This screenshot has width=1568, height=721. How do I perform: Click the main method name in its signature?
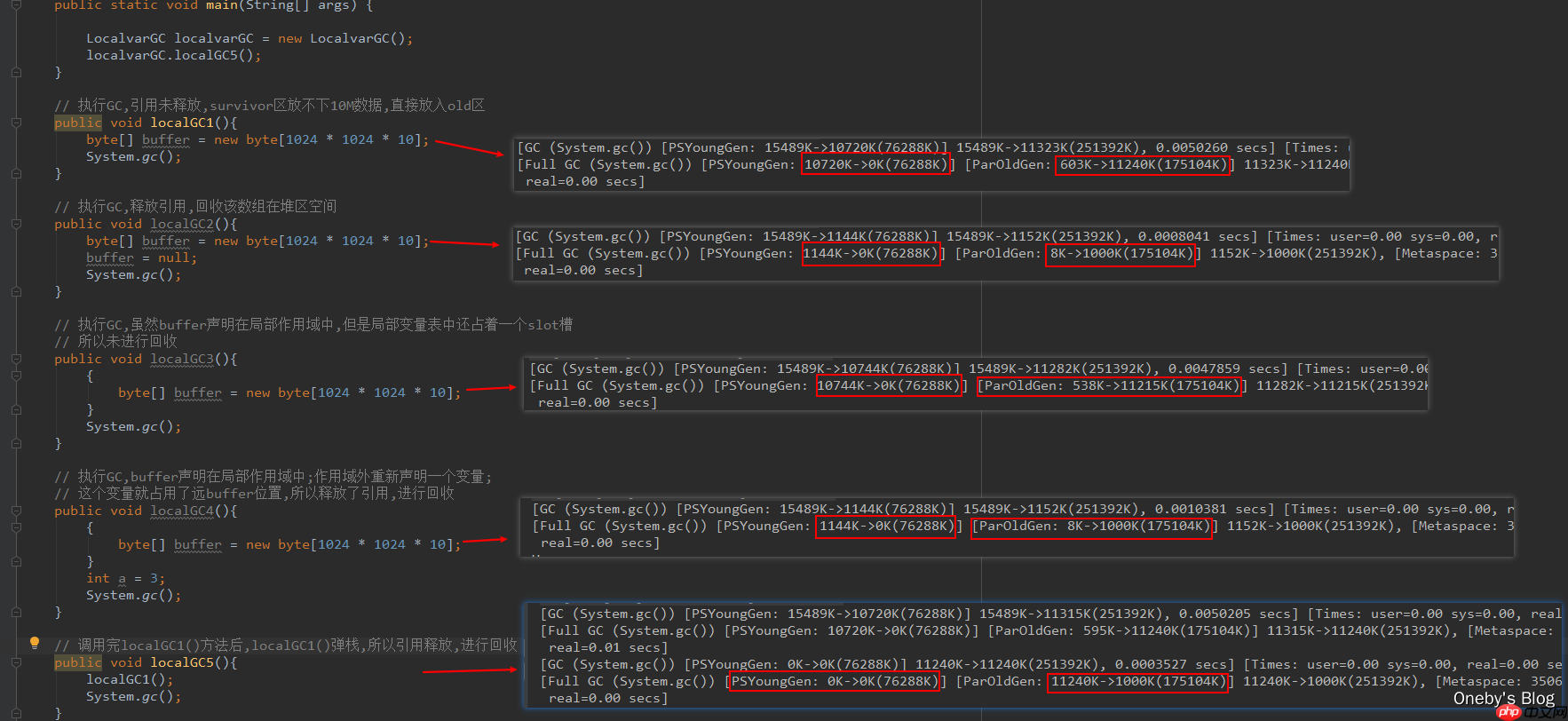[222, 5]
